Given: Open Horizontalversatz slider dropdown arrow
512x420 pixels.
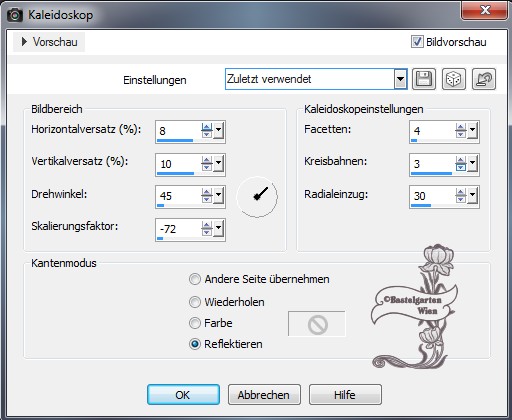Looking at the screenshot, I should (219, 130).
